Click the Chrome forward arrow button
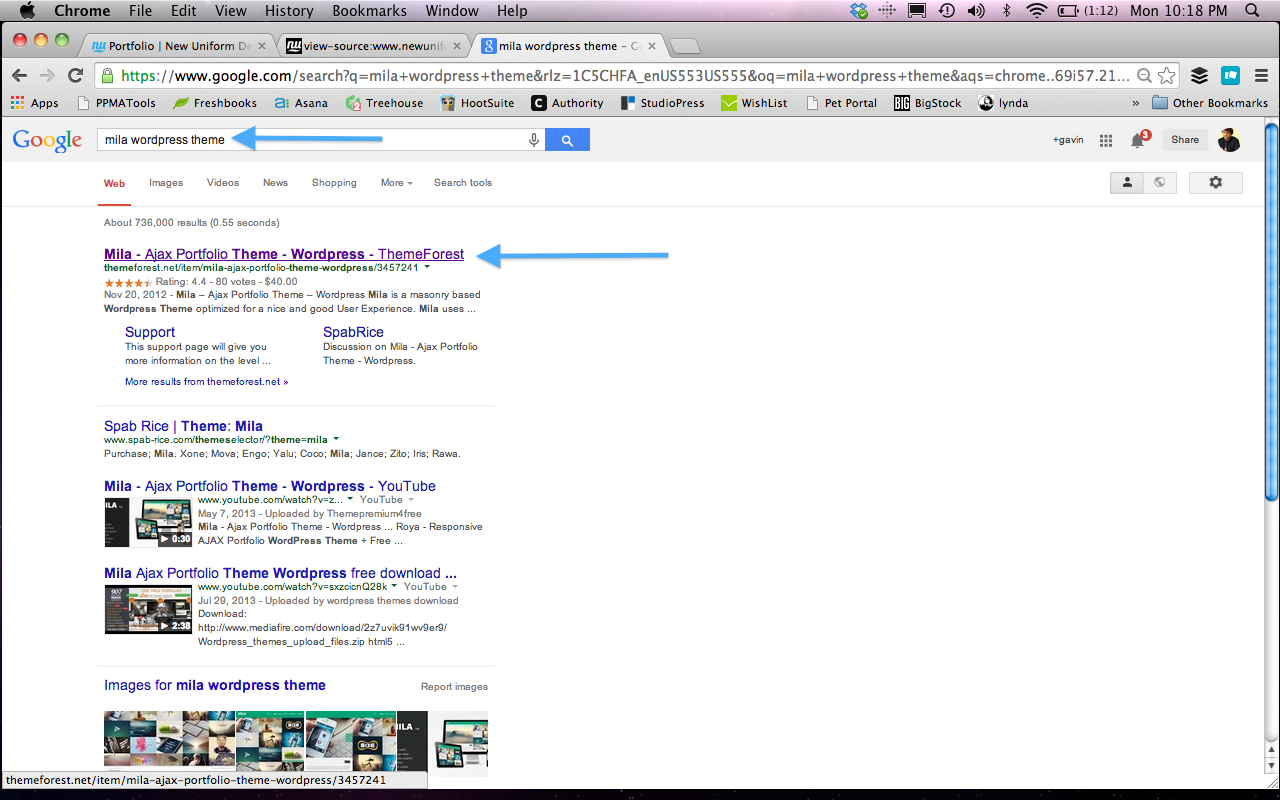The image size is (1280, 800). 46,76
